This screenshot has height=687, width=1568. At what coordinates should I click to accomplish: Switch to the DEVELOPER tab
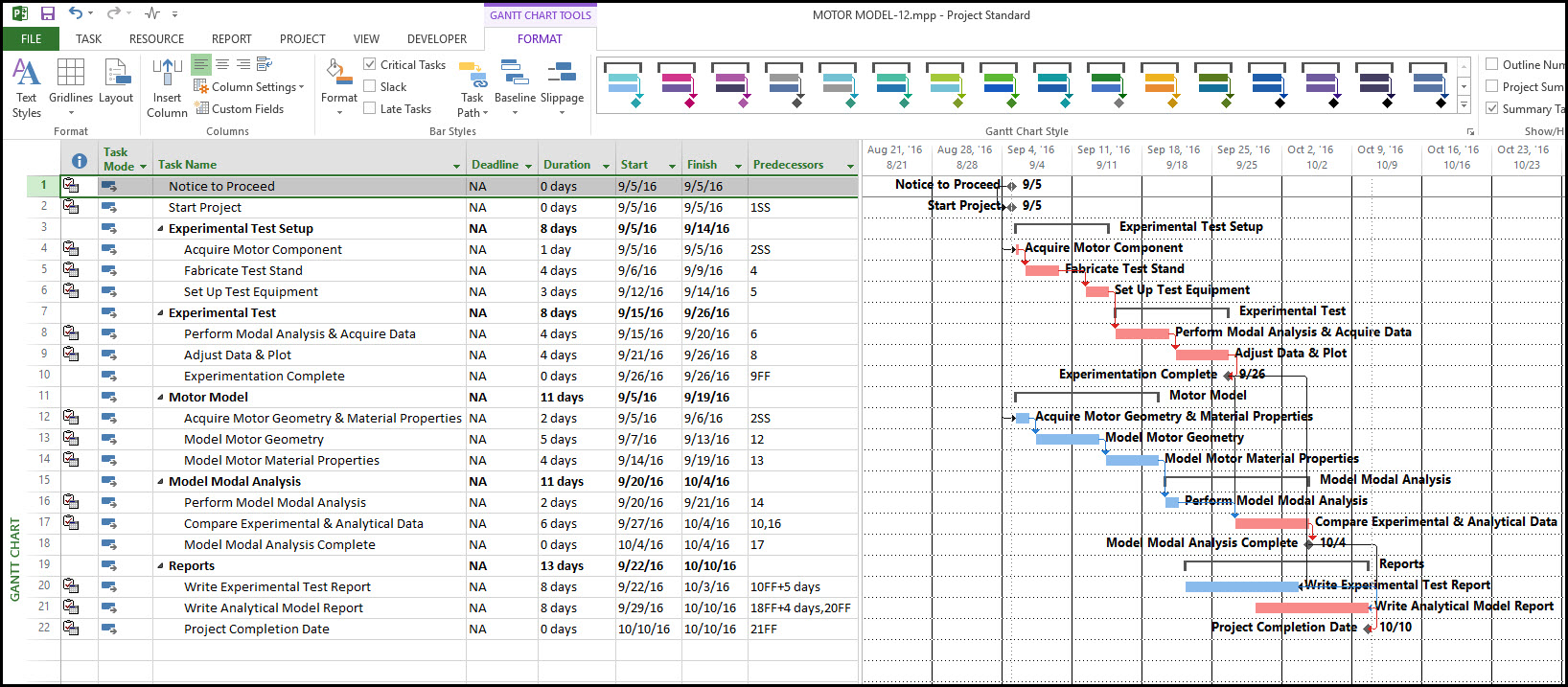pos(437,39)
